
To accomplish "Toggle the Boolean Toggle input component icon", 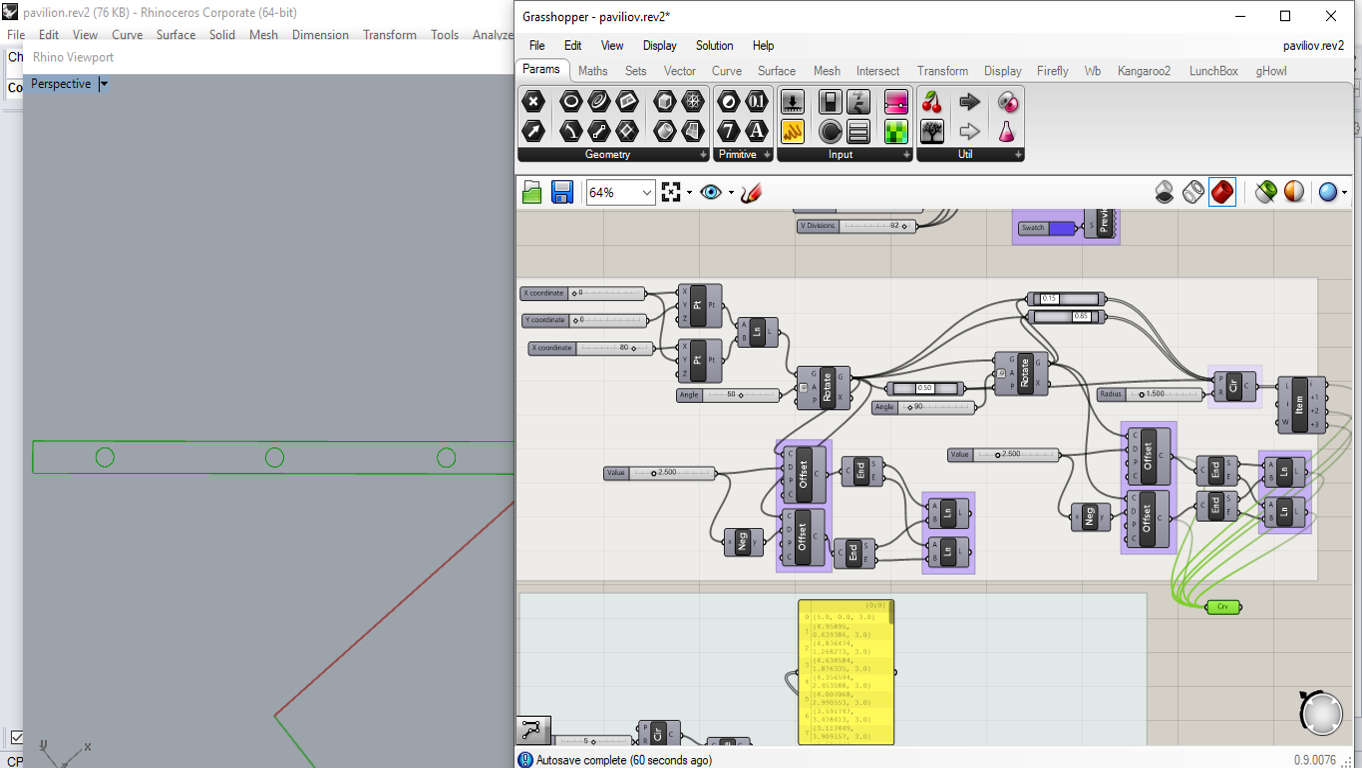I will 830,101.
